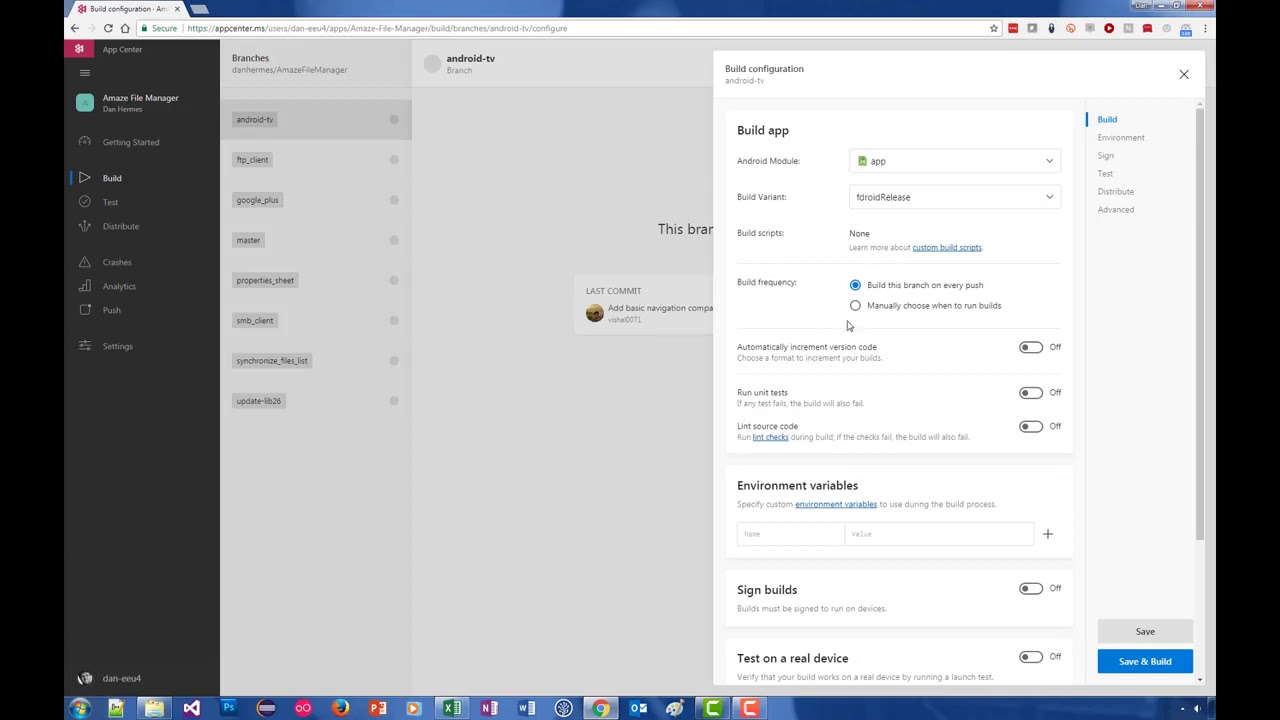Open the 'custom build scripts' link
The width and height of the screenshot is (1280, 720).
[x=947, y=248]
